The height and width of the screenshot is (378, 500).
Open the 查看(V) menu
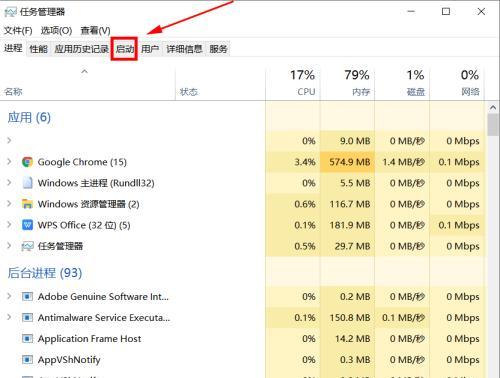click(x=95, y=31)
